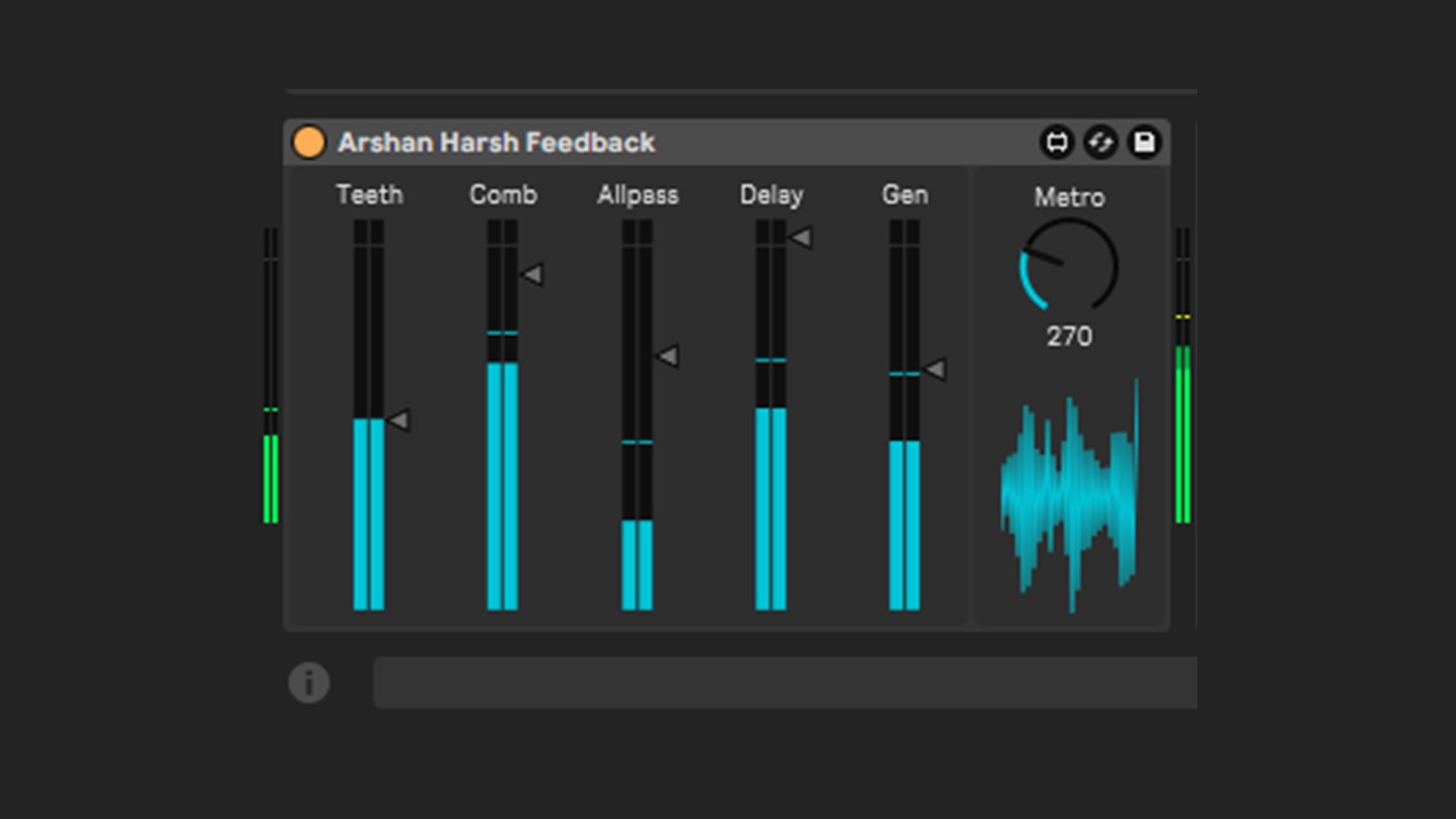Screen dimensions: 1456x819
Task: Click the Metro value 270 field
Action: point(1069,336)
